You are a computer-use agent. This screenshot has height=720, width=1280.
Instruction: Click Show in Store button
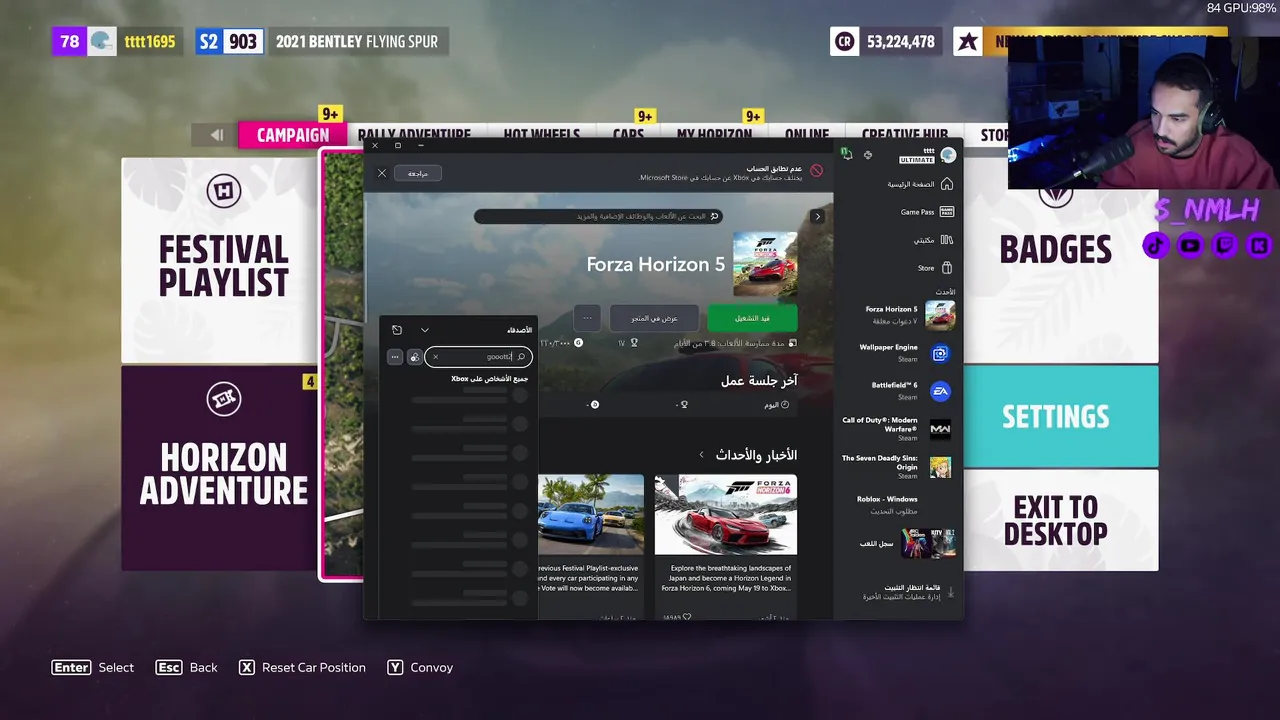tap(654, 318)
